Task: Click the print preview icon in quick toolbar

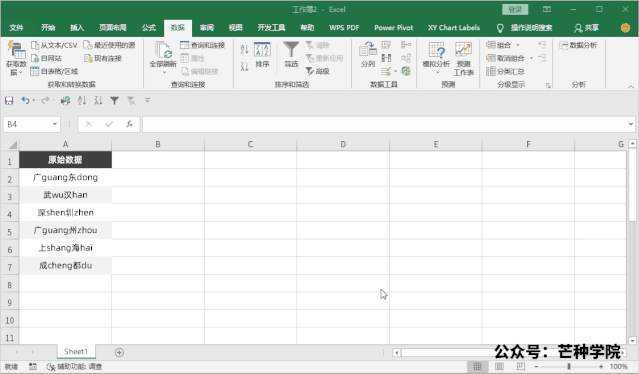Action: coord(65,100)
